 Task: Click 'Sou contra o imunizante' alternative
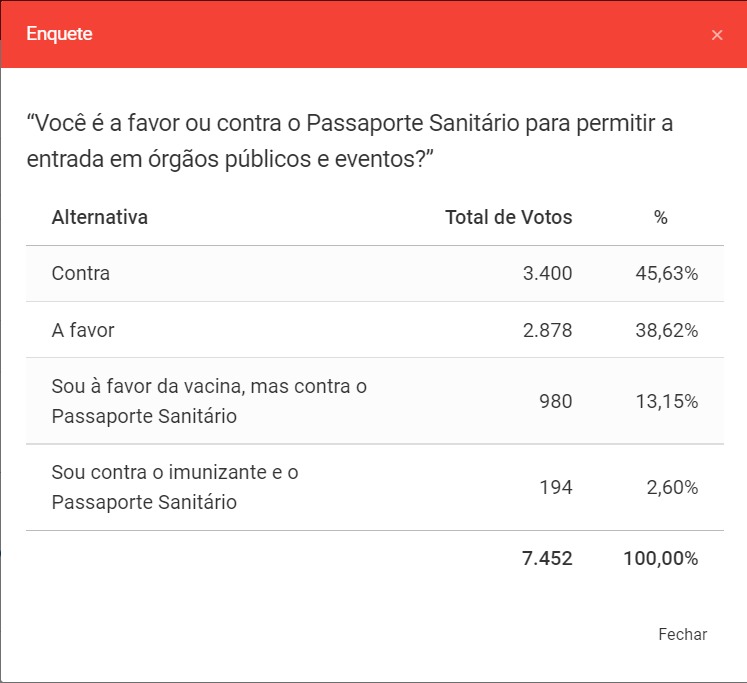point(175,487)
